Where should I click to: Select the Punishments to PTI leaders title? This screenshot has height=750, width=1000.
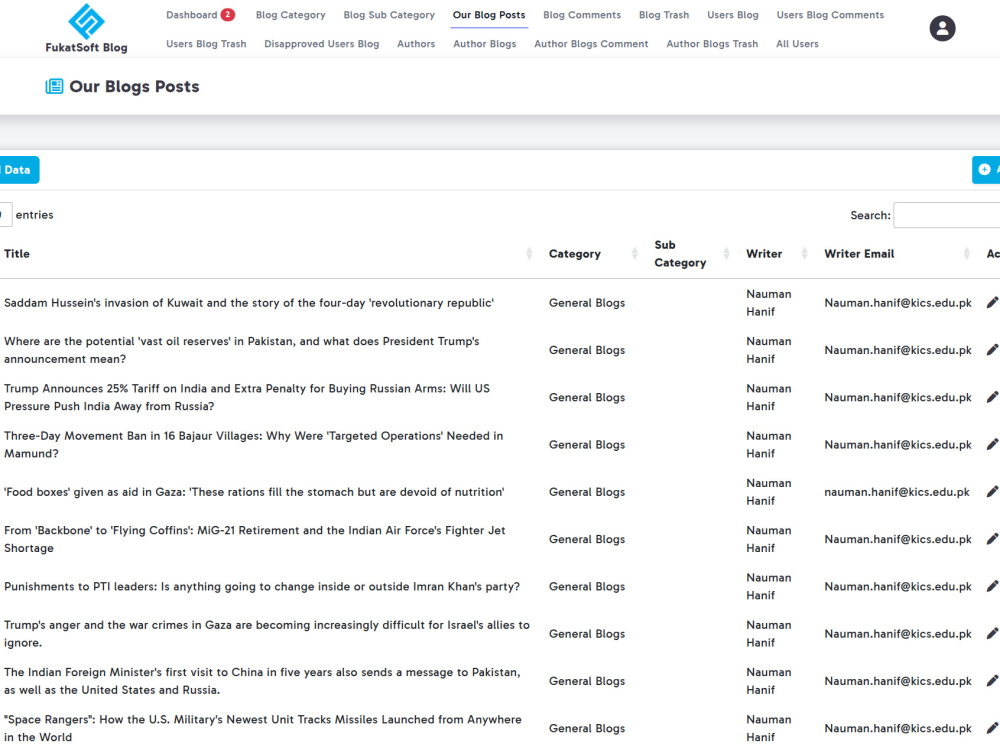coord(261,586)
